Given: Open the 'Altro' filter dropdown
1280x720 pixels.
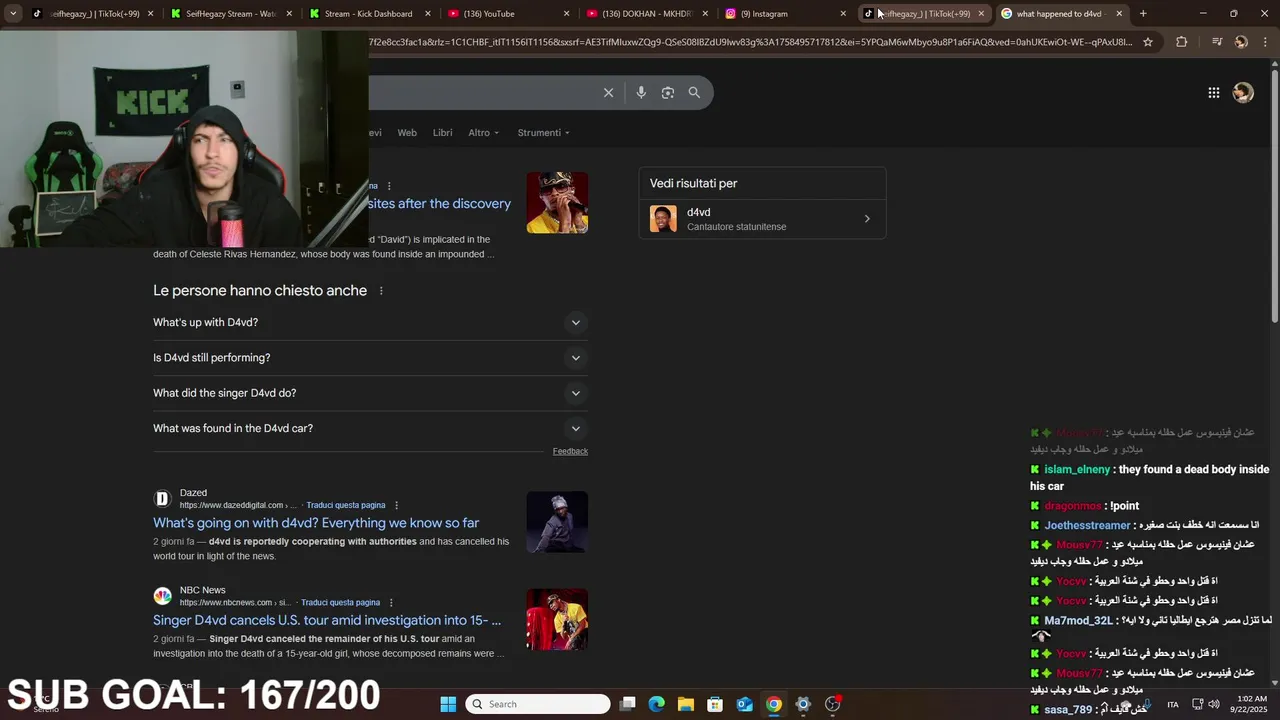Looking at the screenshot, I should pyautogui.click(x=483, y=133).
